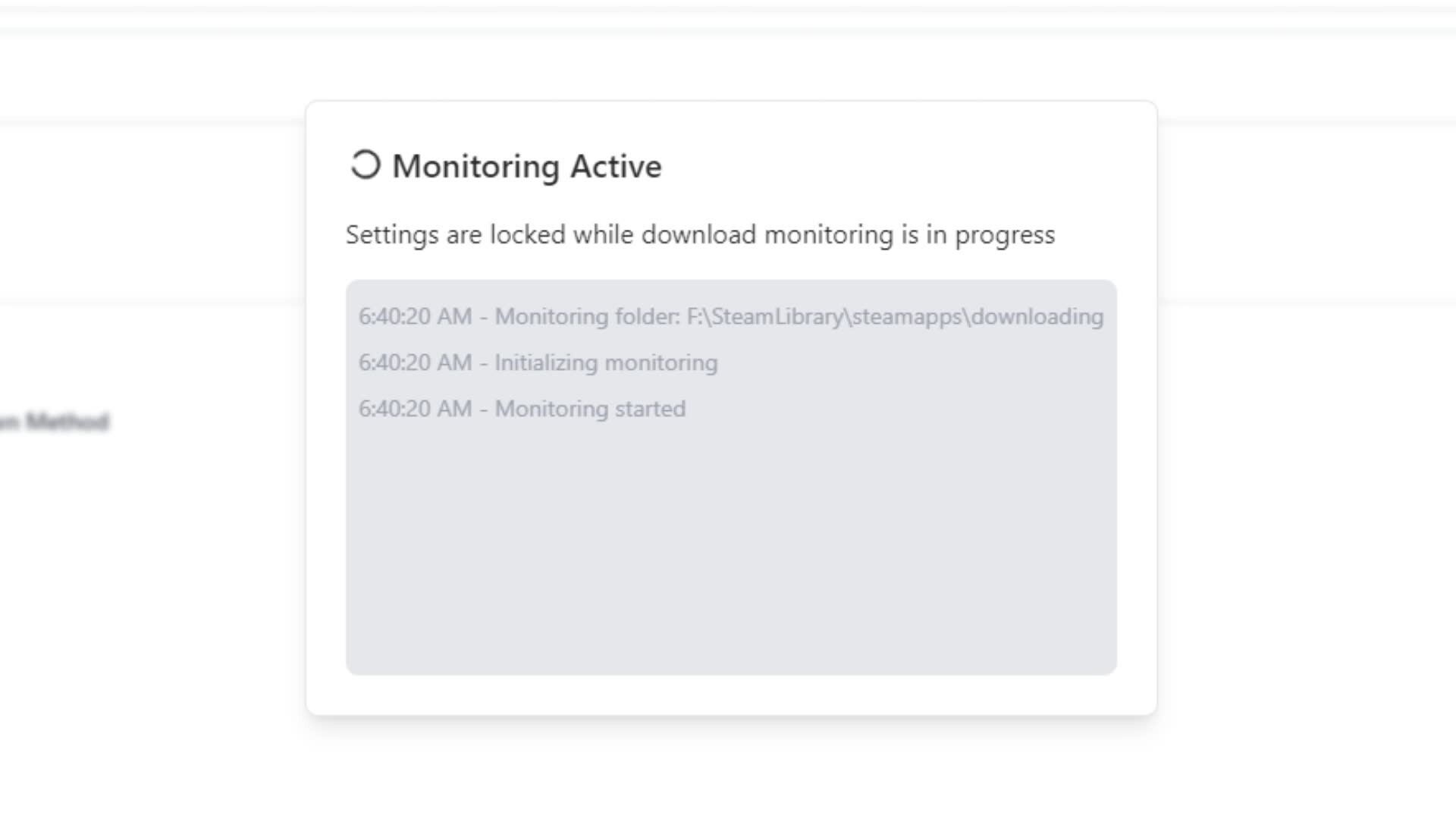Click the Monitoring folder log timestamp
Viewport: 1456px width, 819px height.
415,316
